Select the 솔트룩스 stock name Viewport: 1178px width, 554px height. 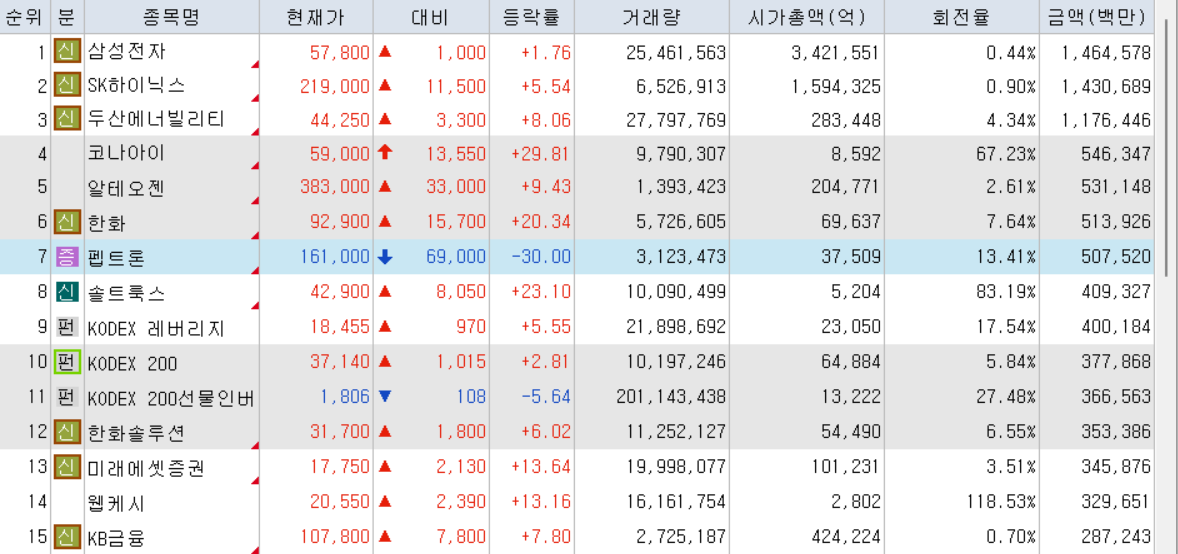click(126, 292)
